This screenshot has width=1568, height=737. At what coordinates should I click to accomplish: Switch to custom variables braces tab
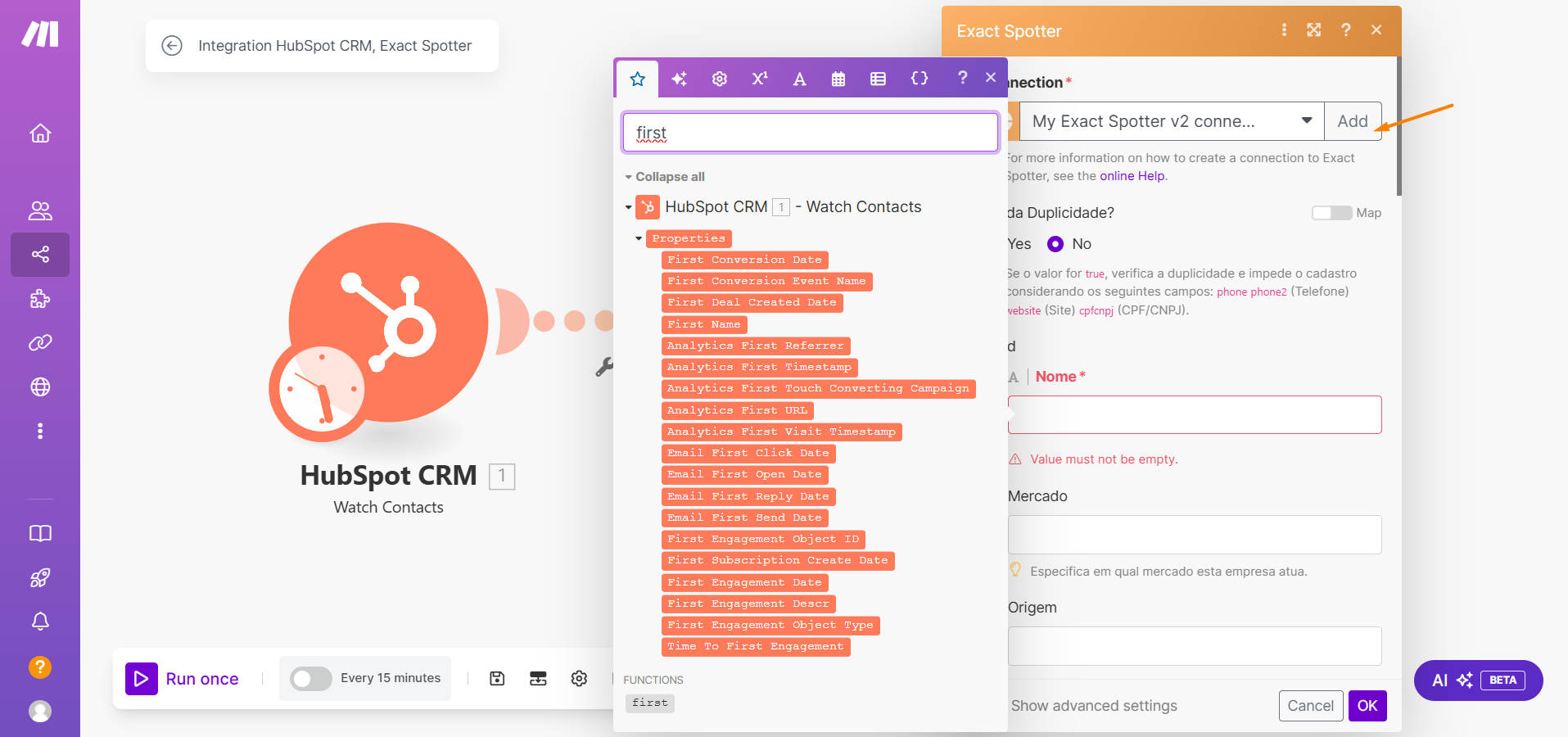(920, 79)
